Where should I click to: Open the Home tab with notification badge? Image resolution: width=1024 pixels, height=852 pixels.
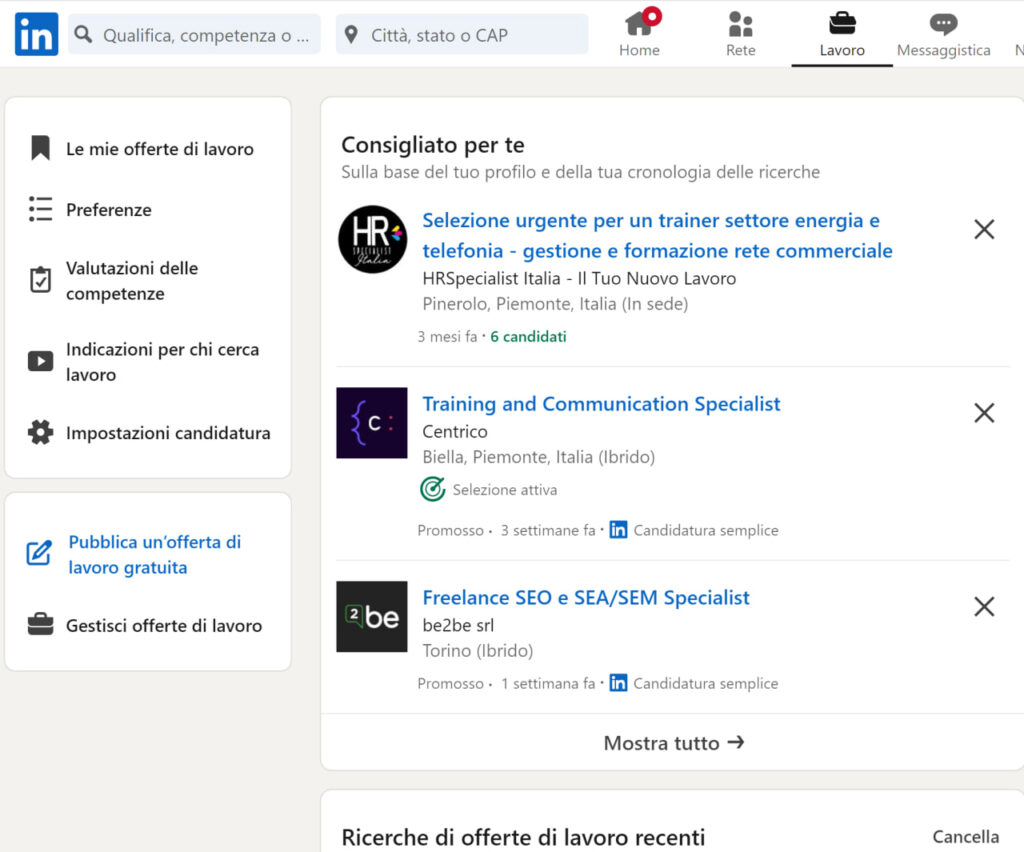(x=639, y=33)
